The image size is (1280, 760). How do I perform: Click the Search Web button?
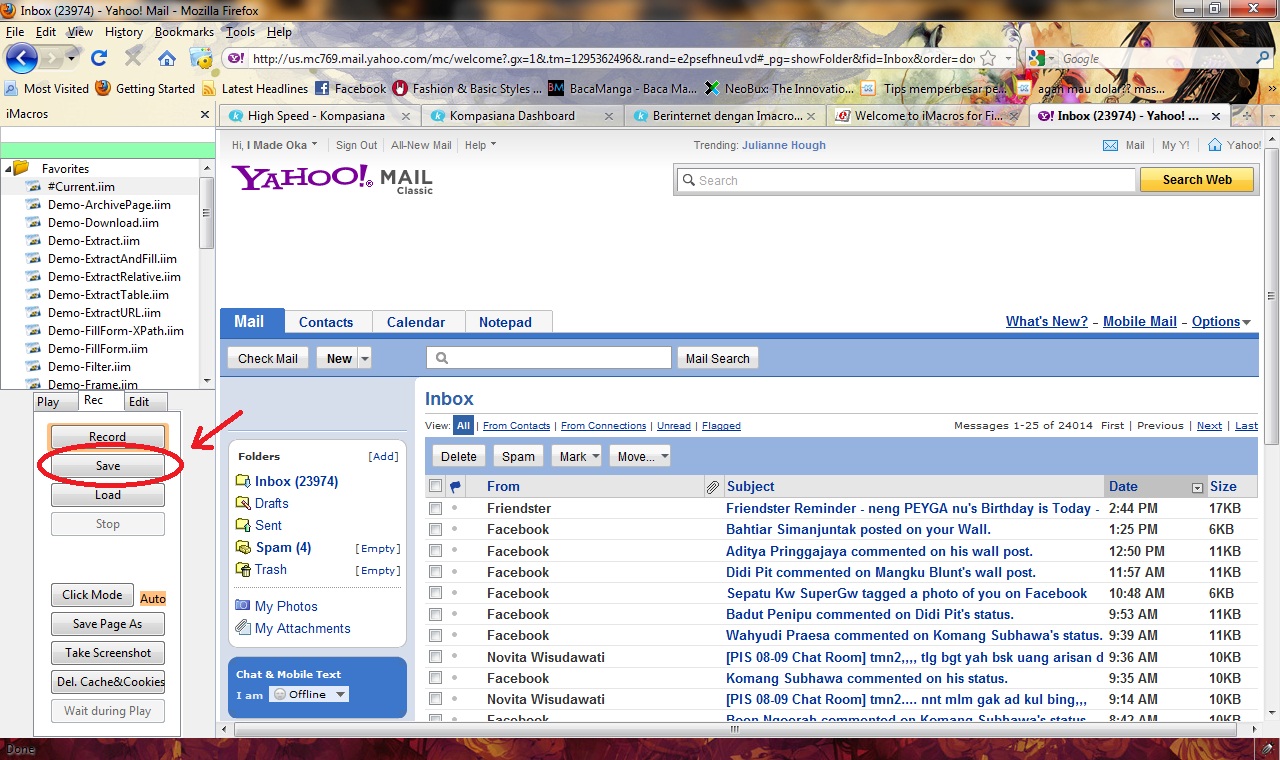(x=1197, y=180)
